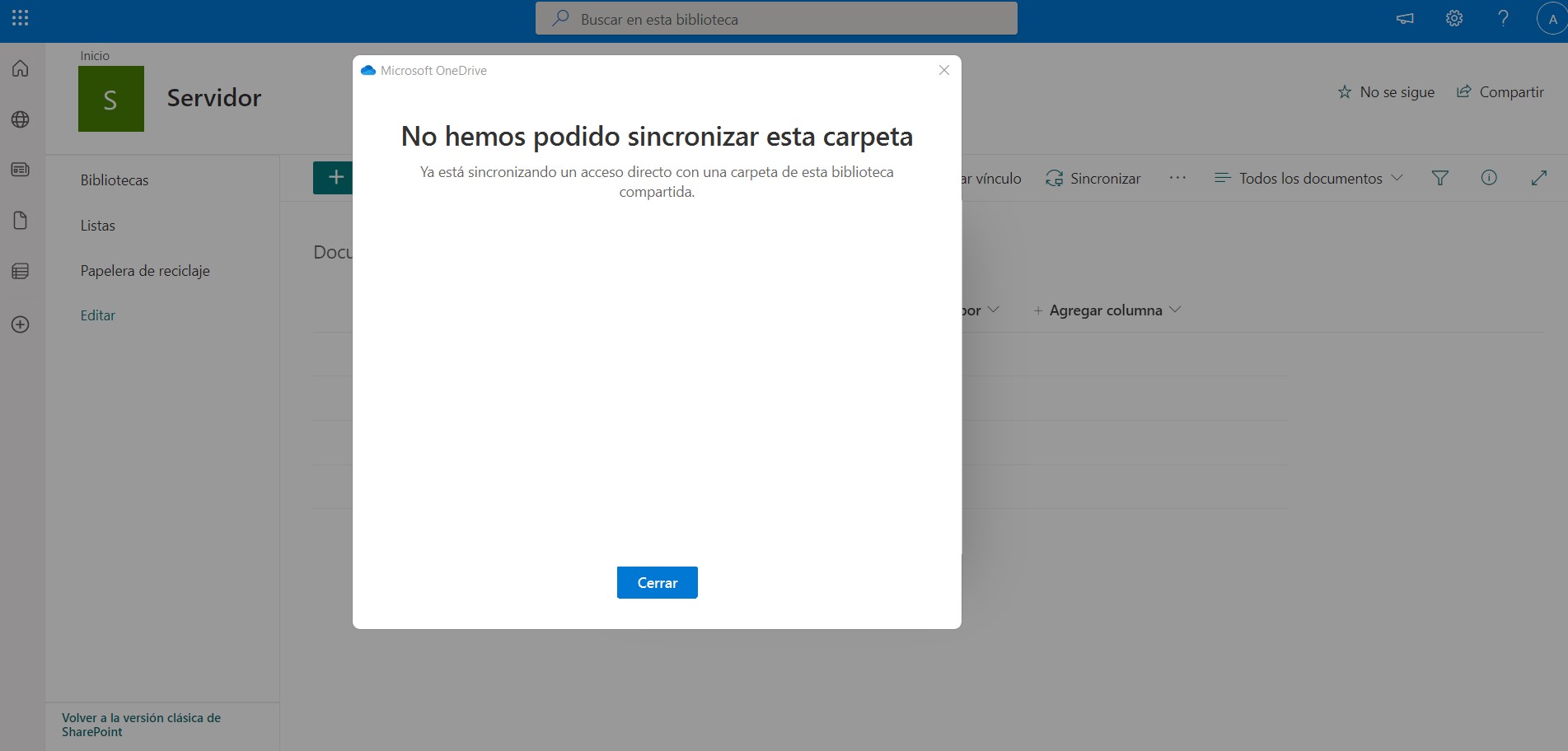Open My files page icon
1568x751 pixels.
21,221
